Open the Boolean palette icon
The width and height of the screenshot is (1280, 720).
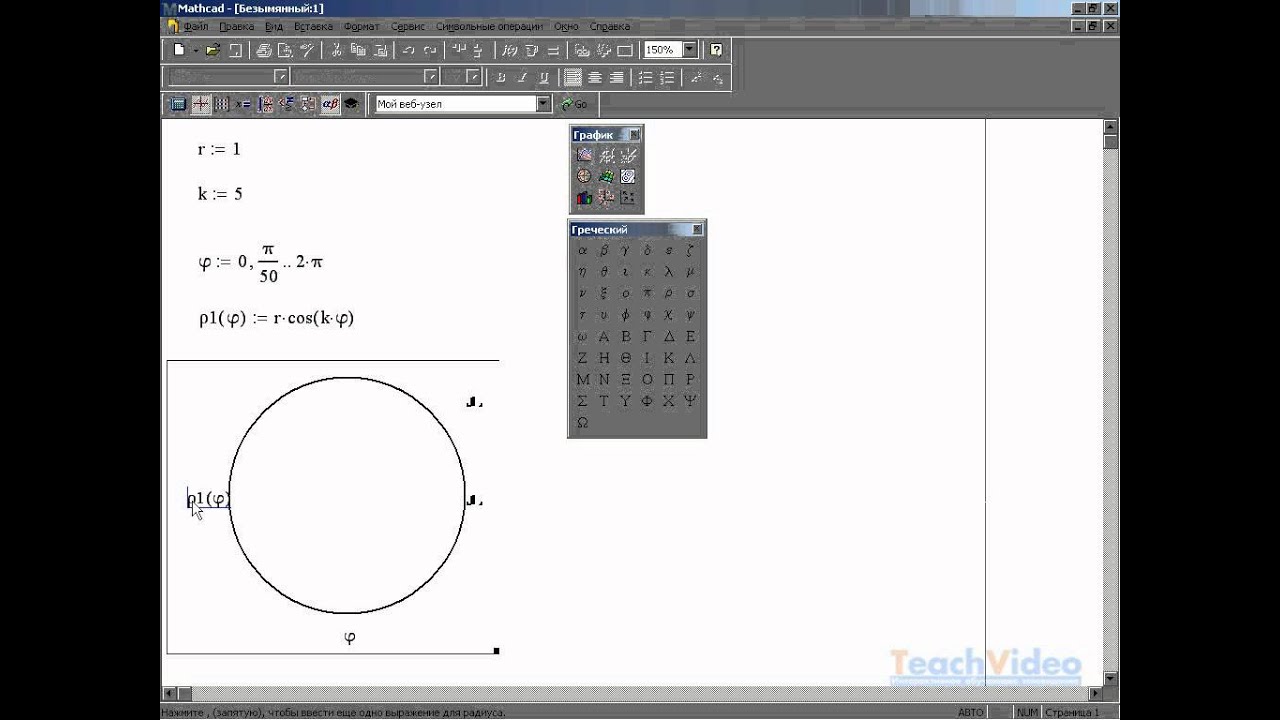click(x=288, y=104)
